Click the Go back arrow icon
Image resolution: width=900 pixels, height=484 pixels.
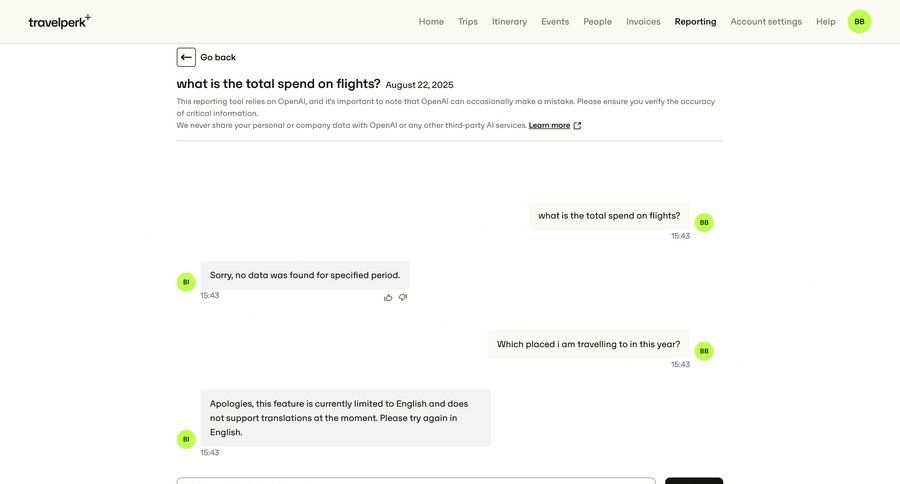186,57
